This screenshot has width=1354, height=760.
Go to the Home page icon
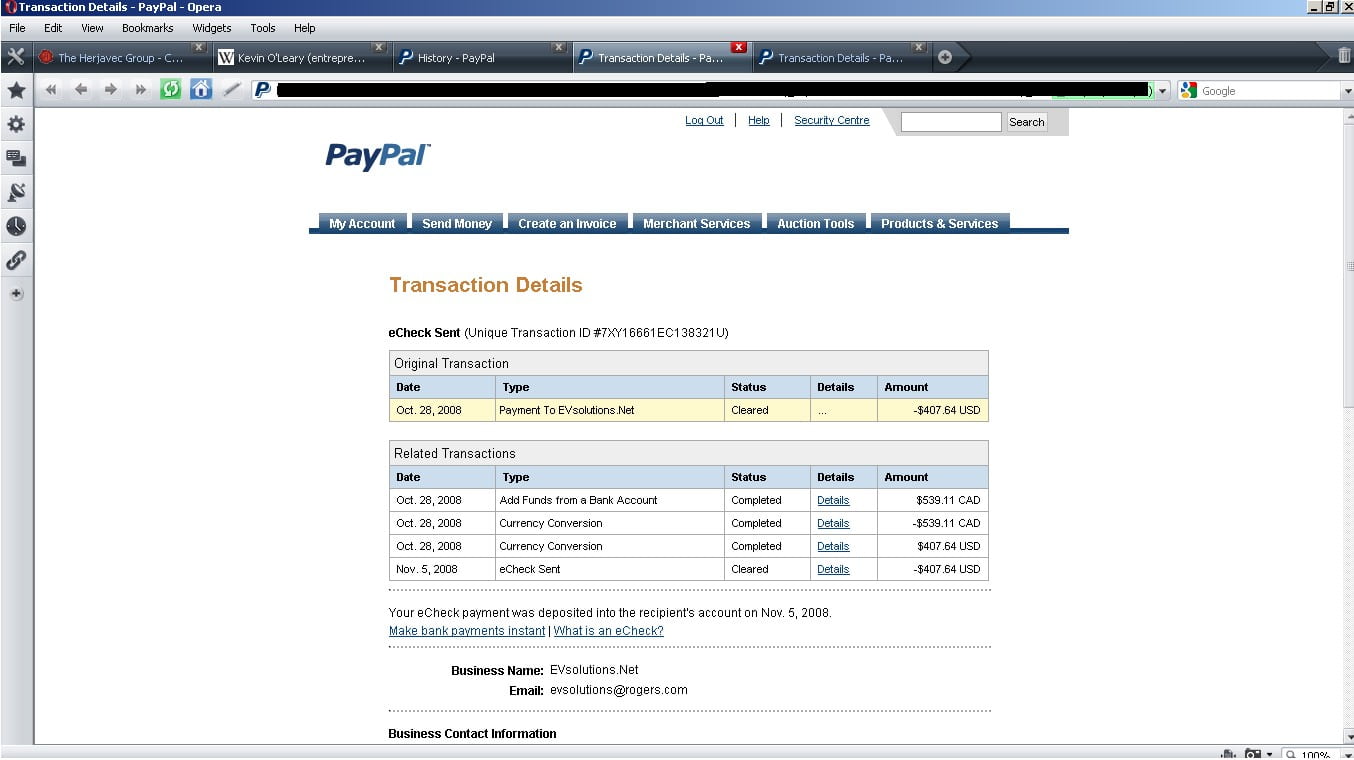(x=201, y=90)
